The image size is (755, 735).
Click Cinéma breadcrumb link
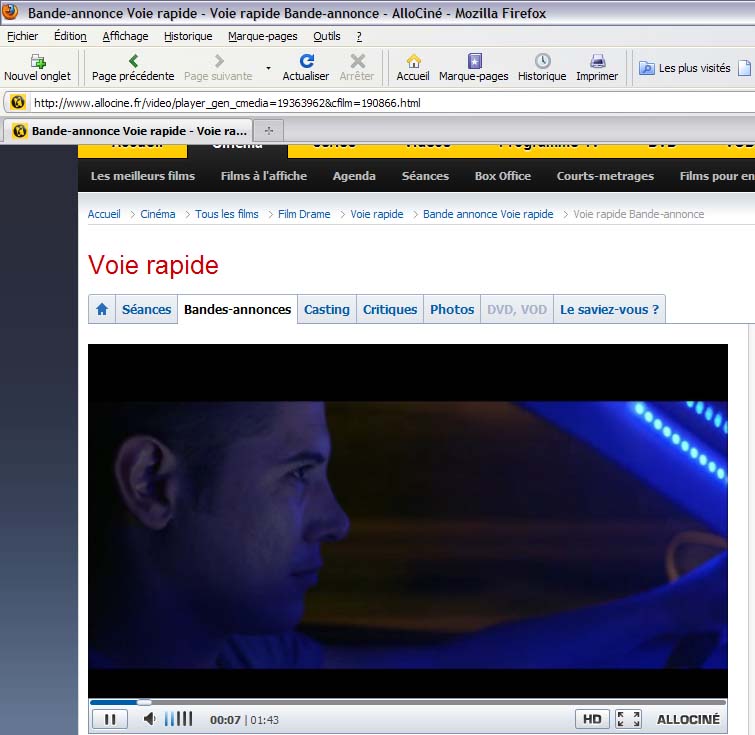[x=157, y=214]
